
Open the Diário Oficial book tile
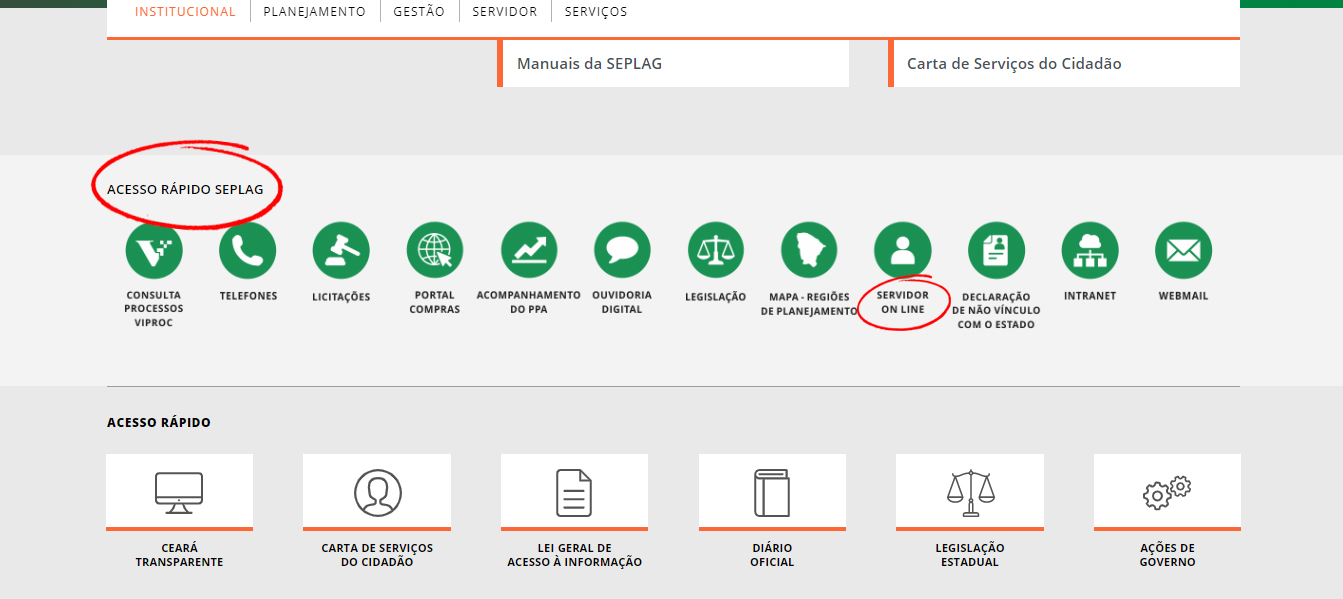click(772, 491)
